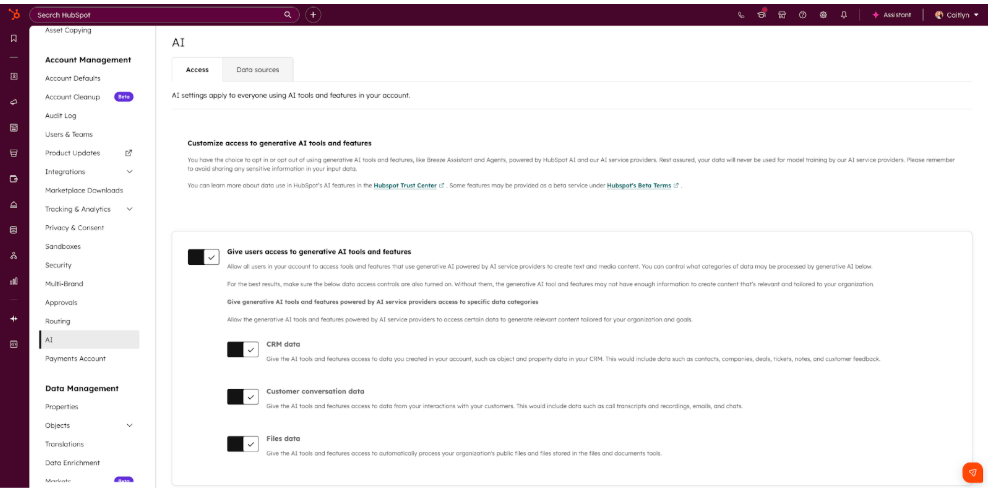
Task: Expand the Integrations submenu
Action: click(x=129, y=172)
